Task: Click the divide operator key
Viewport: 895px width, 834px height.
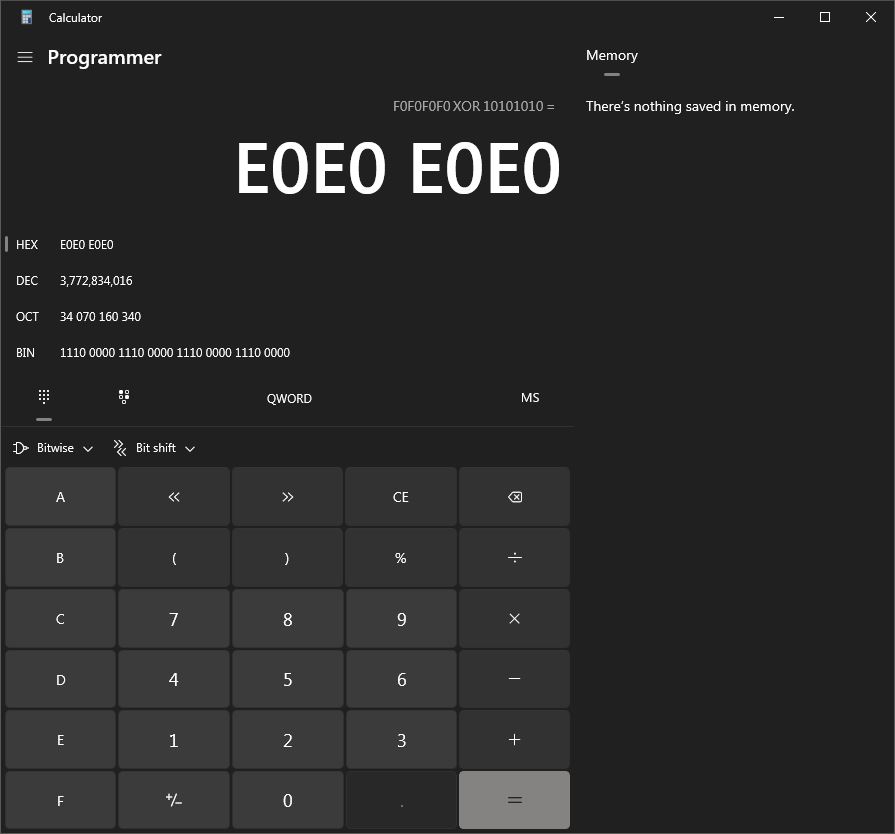Action: point(514,557)
